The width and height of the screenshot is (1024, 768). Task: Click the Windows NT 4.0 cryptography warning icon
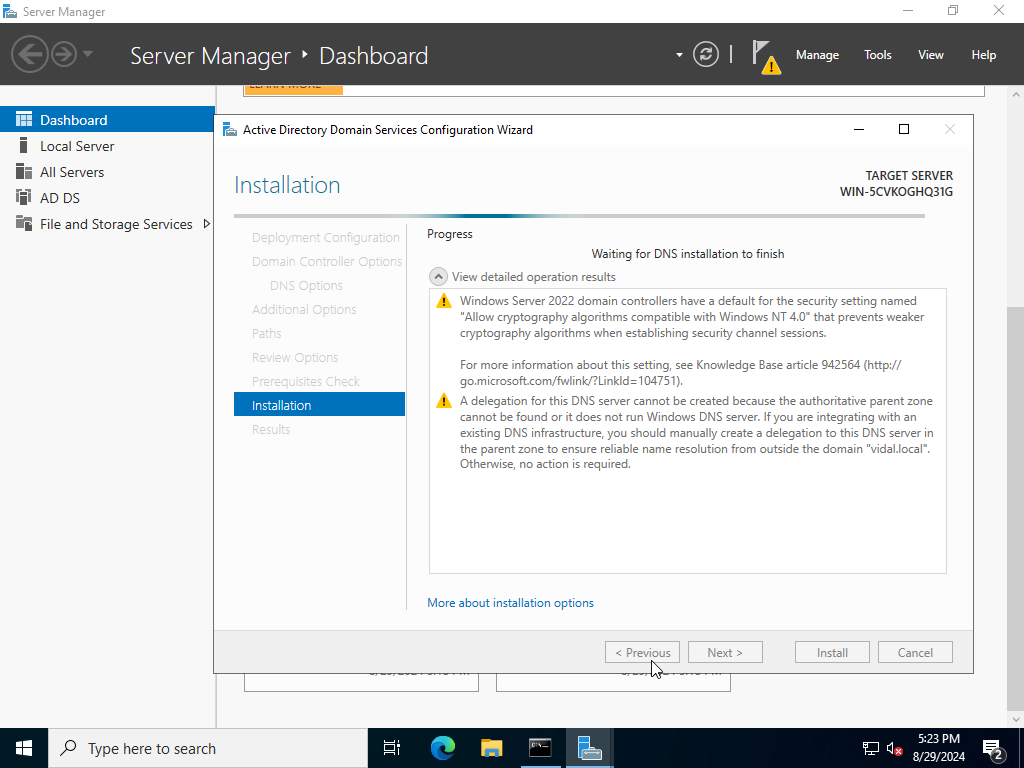pyautogui.click(x=444, y=301)
